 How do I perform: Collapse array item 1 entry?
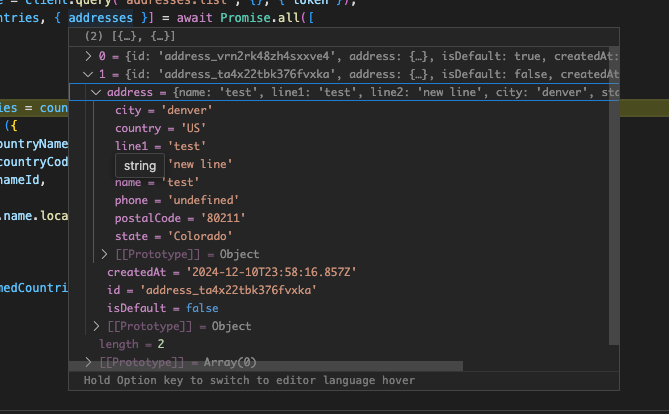point(88,74)
